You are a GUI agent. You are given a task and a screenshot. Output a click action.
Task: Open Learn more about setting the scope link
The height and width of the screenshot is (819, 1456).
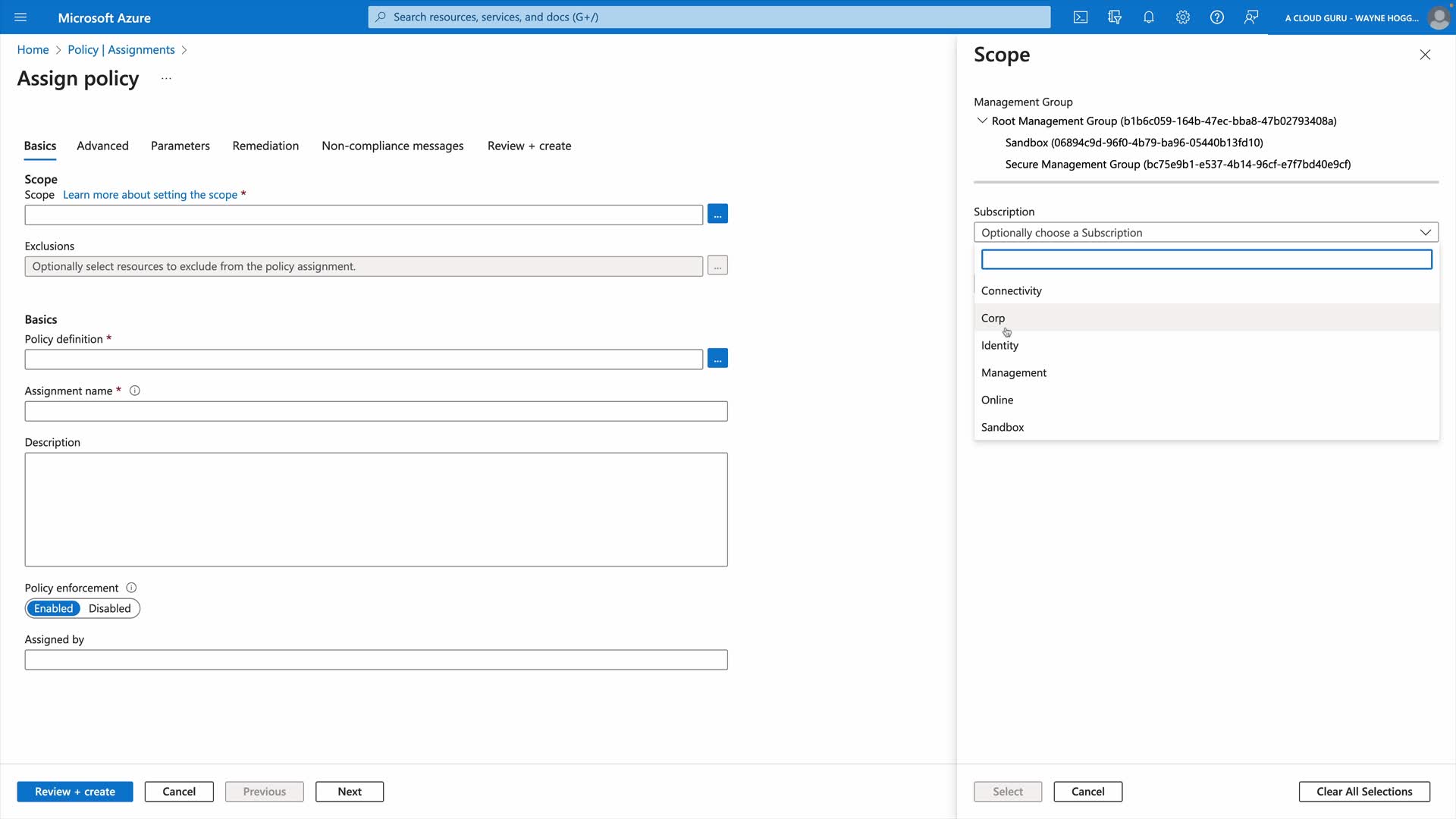point(150,195)
